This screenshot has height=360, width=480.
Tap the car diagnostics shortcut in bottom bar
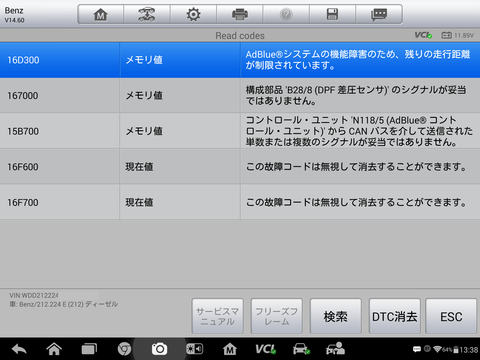point(301,349)
